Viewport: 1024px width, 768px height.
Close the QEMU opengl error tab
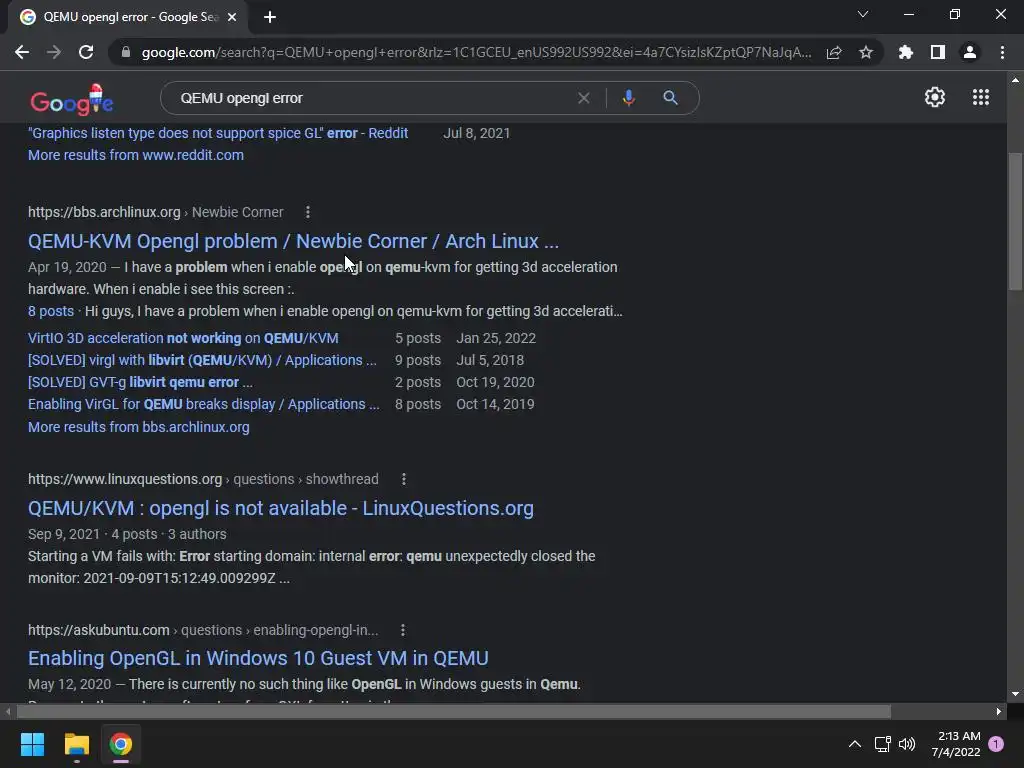[232, 17]
